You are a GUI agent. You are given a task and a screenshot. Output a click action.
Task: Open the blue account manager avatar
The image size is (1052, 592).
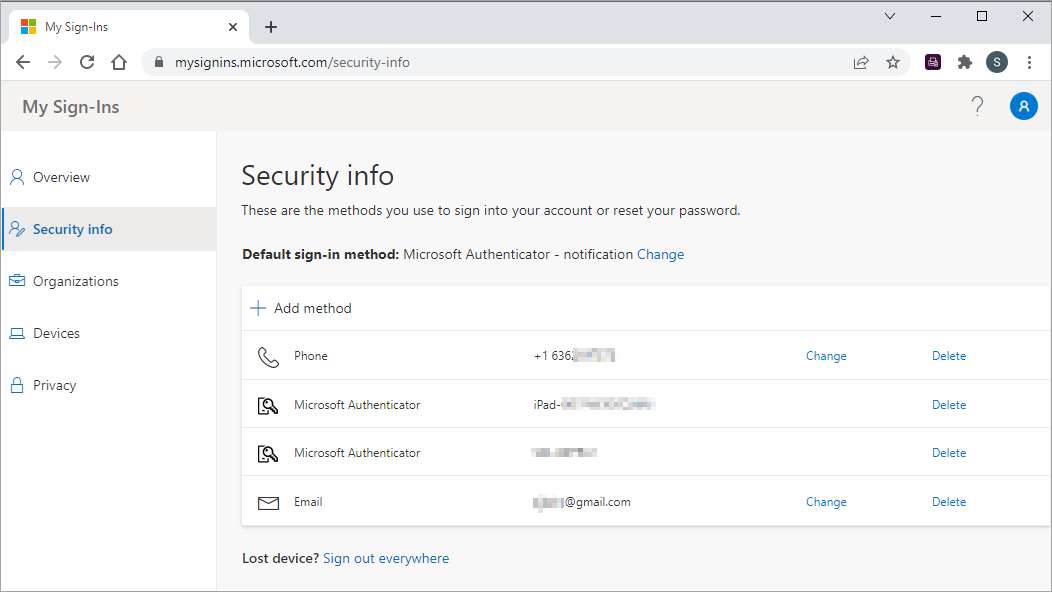pyautogui.click(x=1023, y=106)
